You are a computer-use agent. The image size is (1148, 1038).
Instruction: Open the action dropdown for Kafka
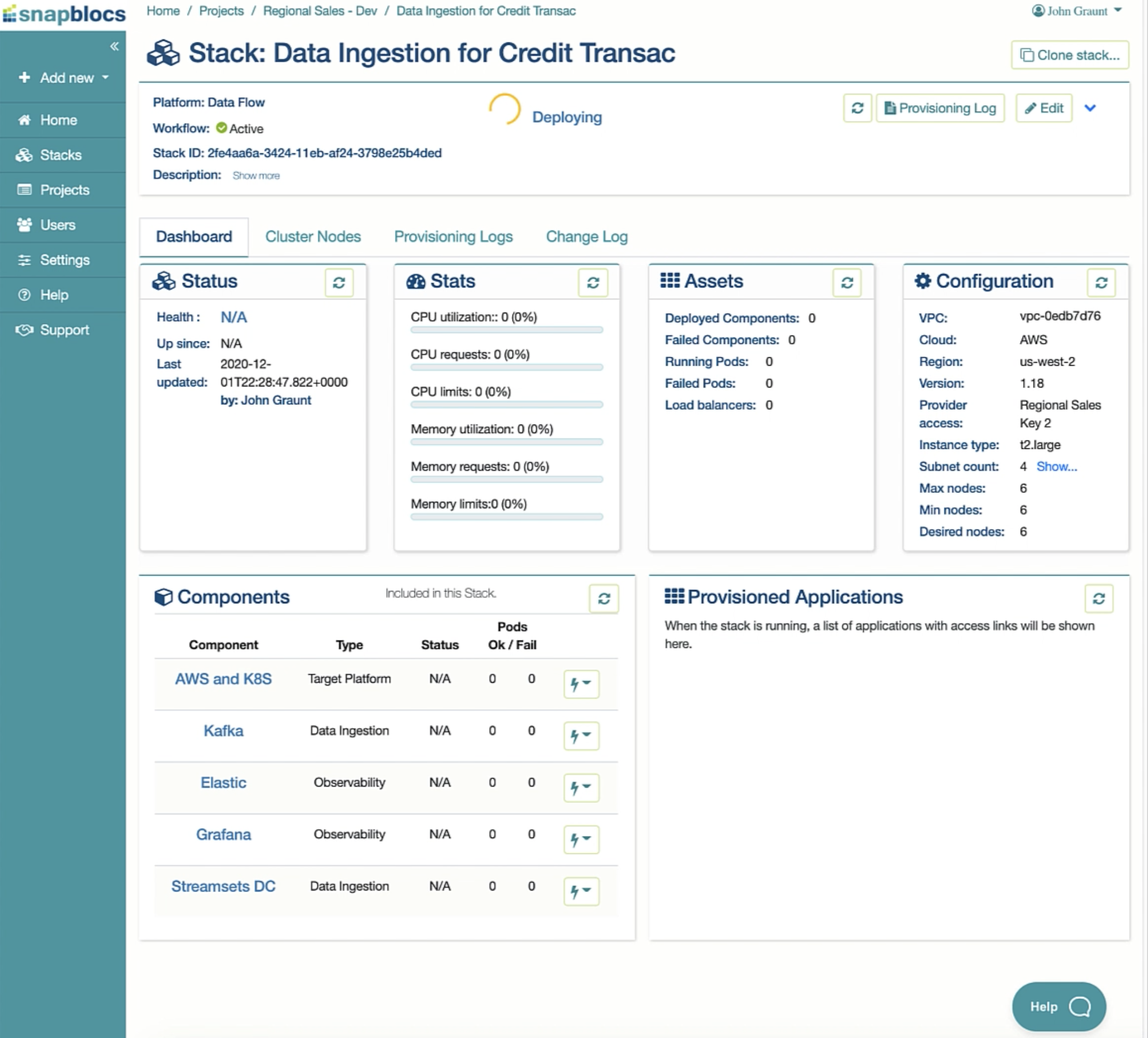point(581,736)
